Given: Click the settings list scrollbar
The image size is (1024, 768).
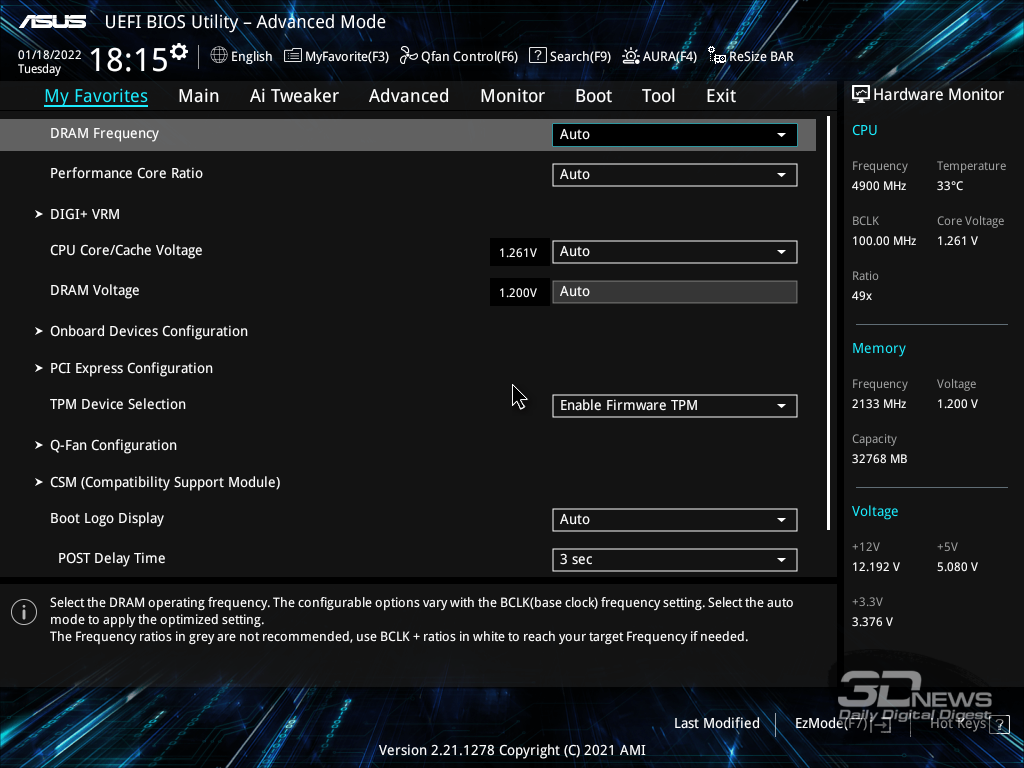Looking at the screenshot, I should tap(828, 323).
